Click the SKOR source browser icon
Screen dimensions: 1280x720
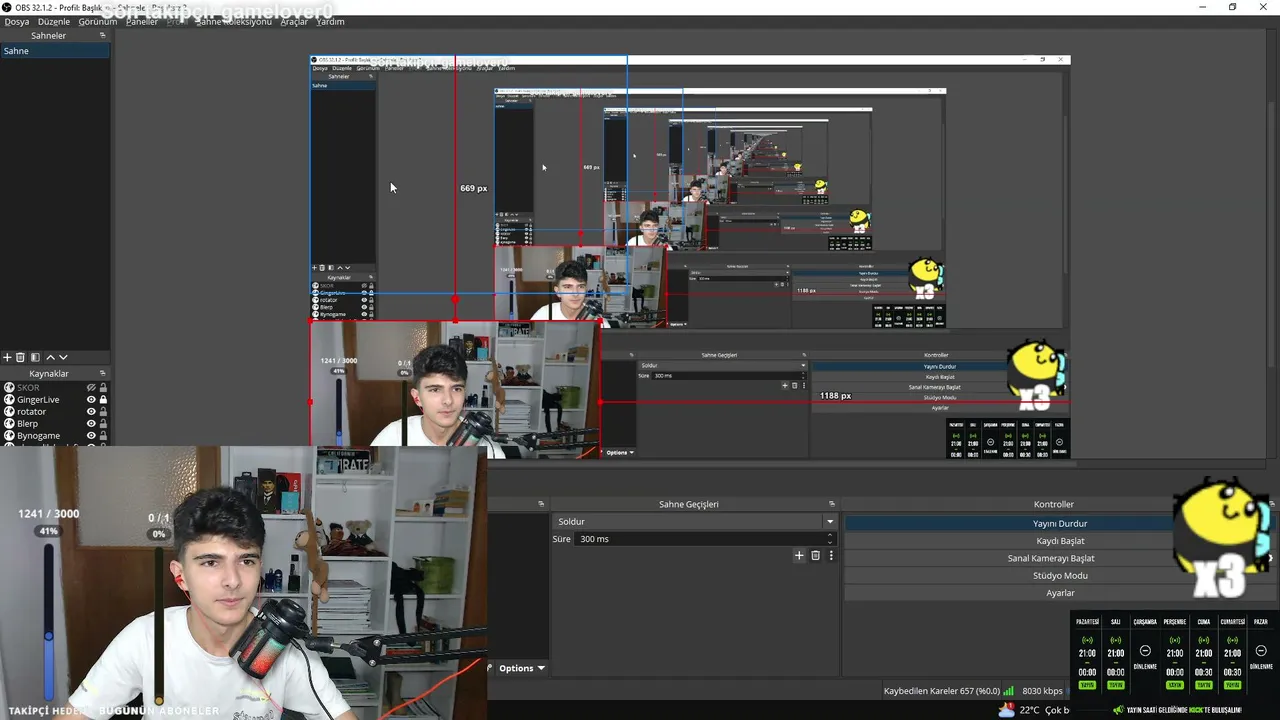click(9, 387)
